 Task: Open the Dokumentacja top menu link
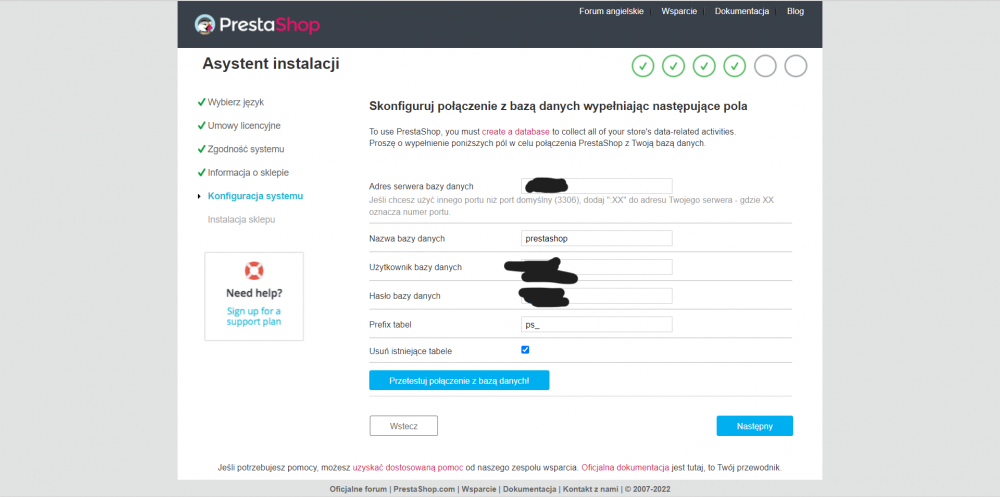742,11
